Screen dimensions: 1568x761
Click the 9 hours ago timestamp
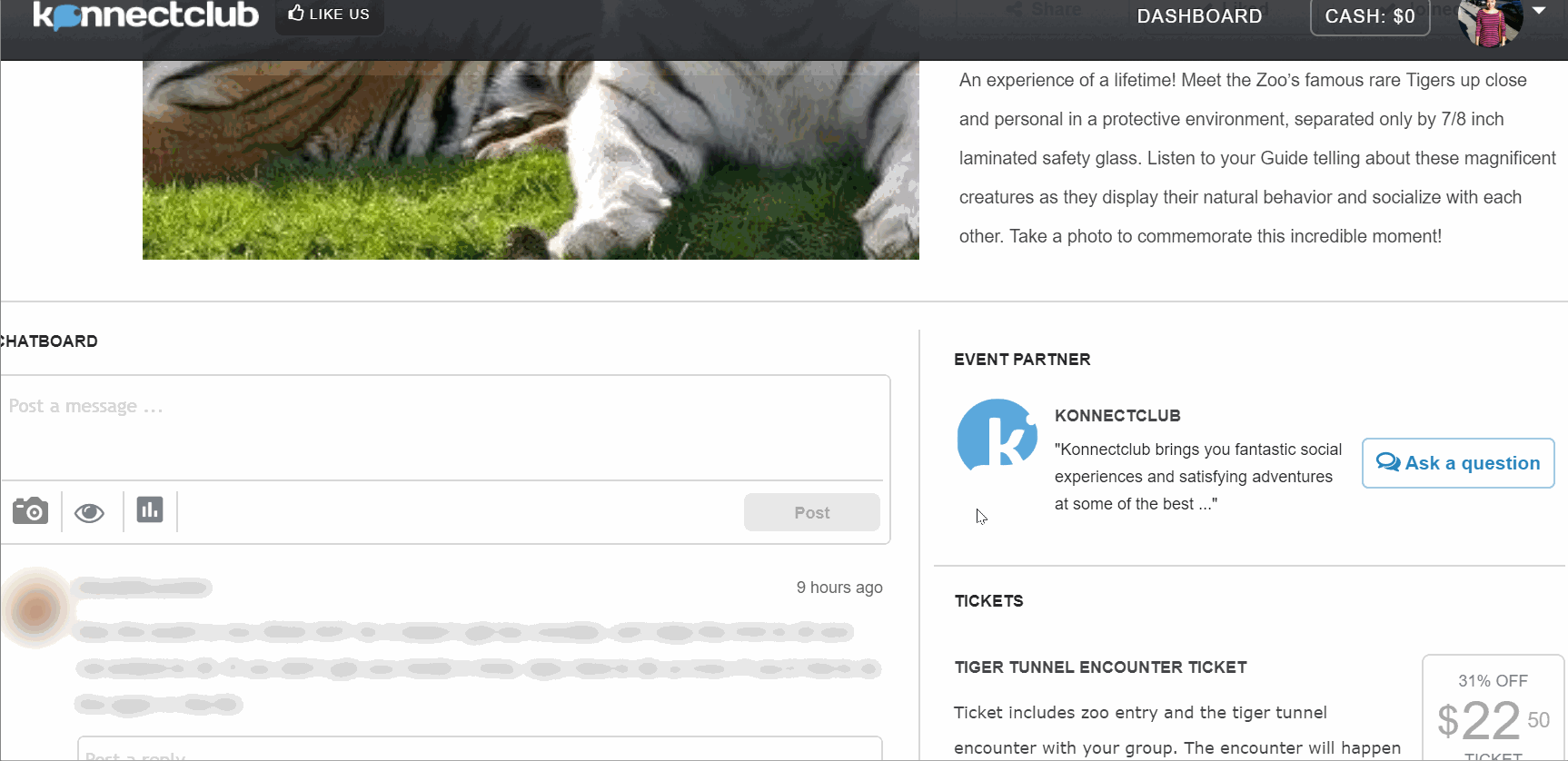point(839,588)
